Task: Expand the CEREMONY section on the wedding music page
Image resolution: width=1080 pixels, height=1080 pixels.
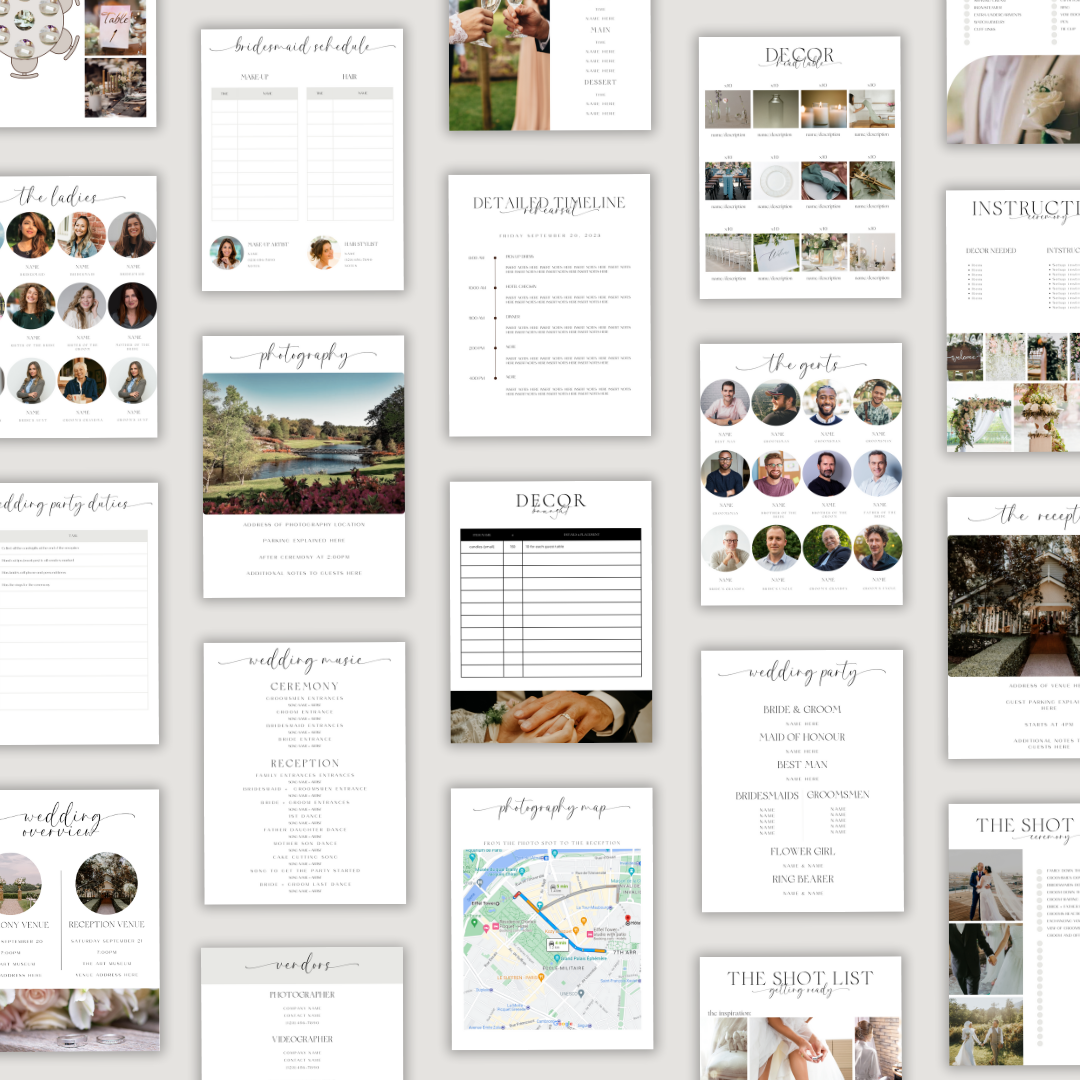Action: (x=305, y=685)
